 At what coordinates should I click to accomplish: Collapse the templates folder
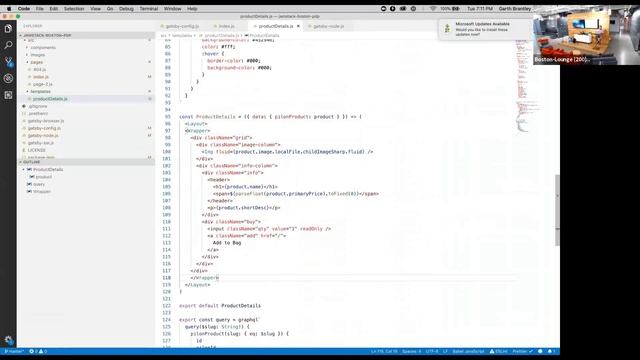pos(40,92)
